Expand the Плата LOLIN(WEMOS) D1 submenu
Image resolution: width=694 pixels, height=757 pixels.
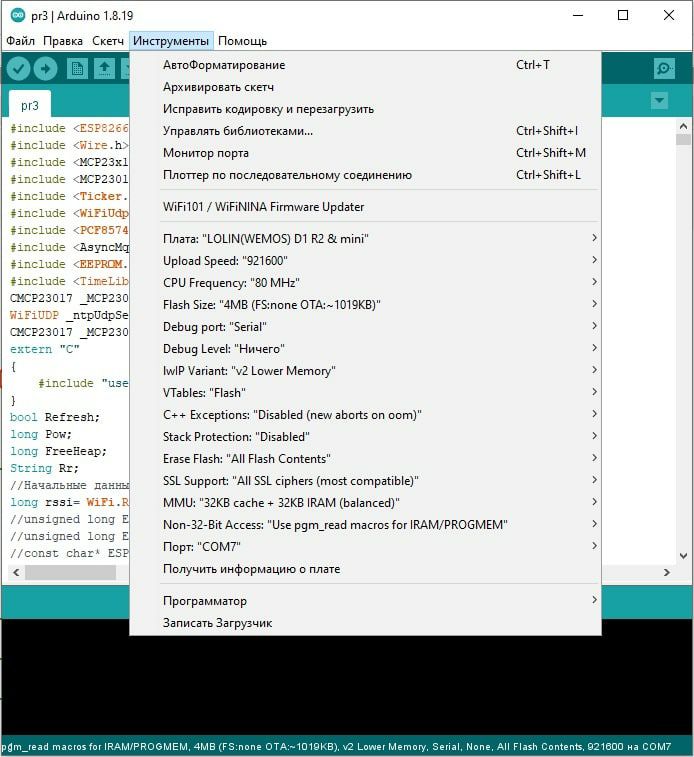365,238
